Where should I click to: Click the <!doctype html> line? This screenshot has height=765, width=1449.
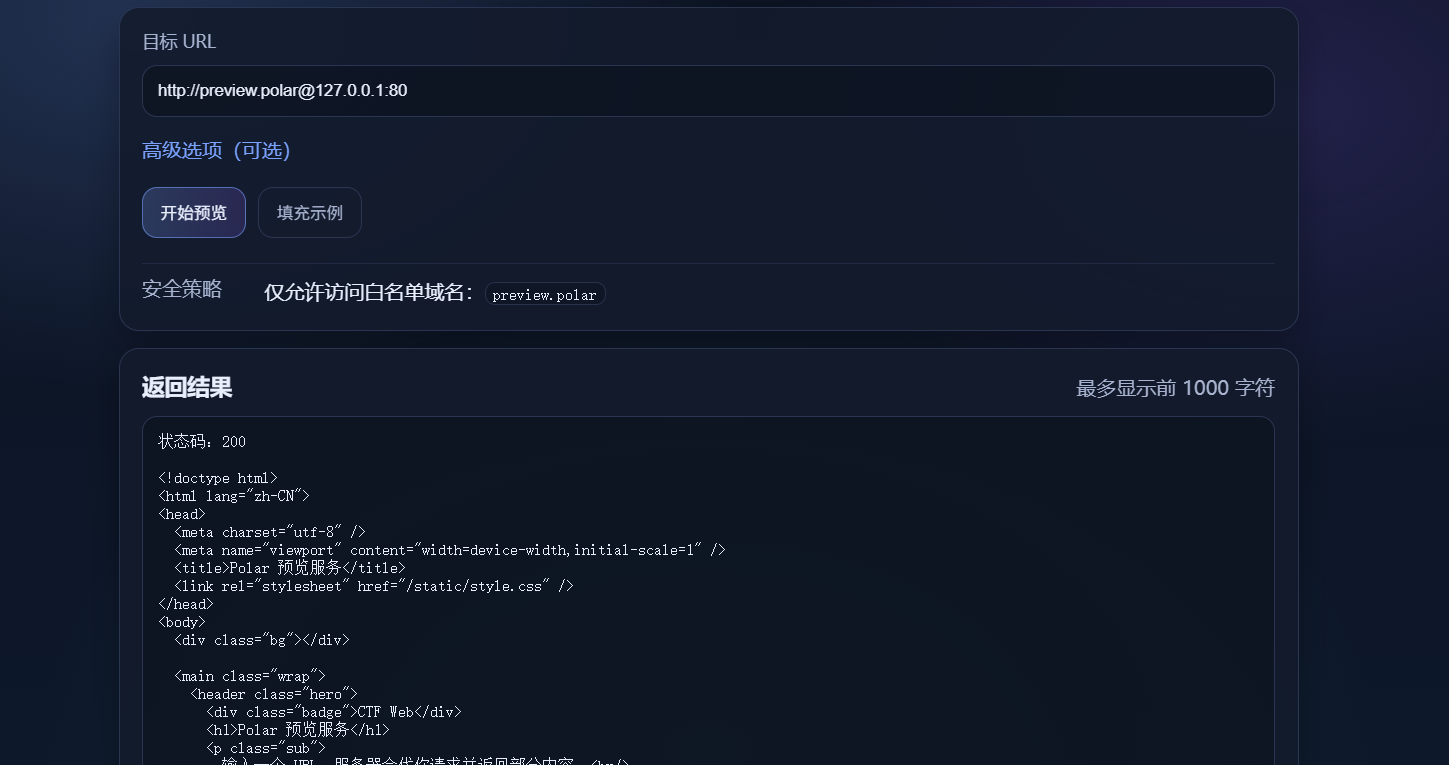pos(218,478)
